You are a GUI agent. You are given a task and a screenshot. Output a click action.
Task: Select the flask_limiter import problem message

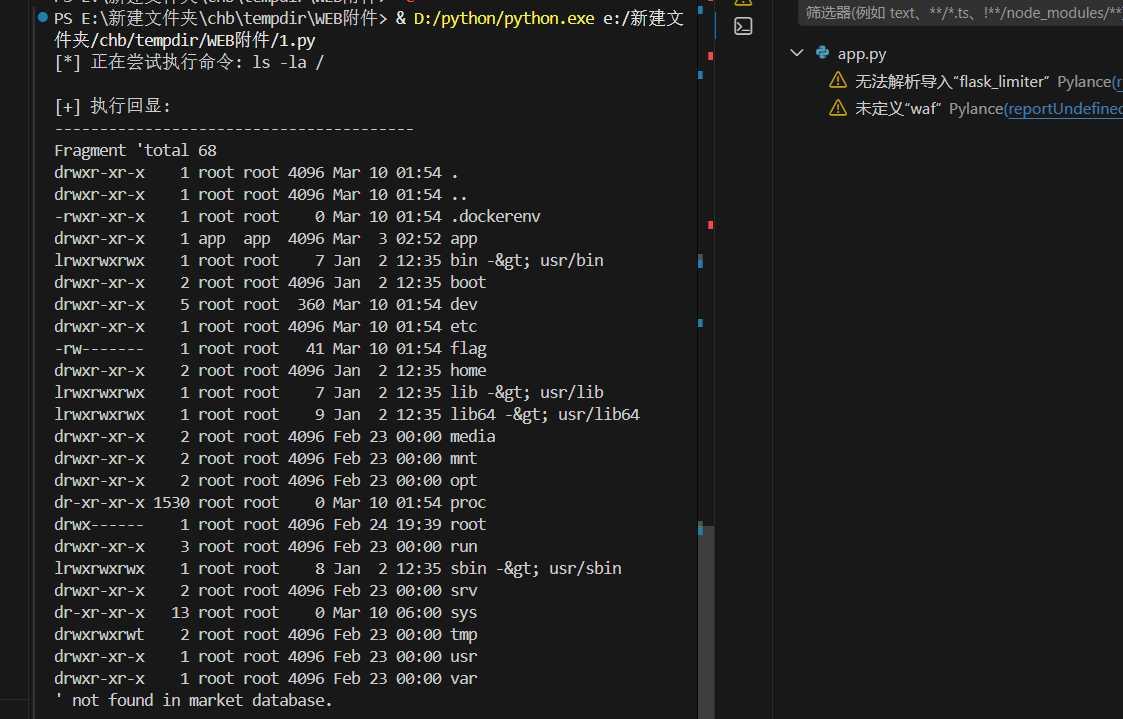[951, 81]
